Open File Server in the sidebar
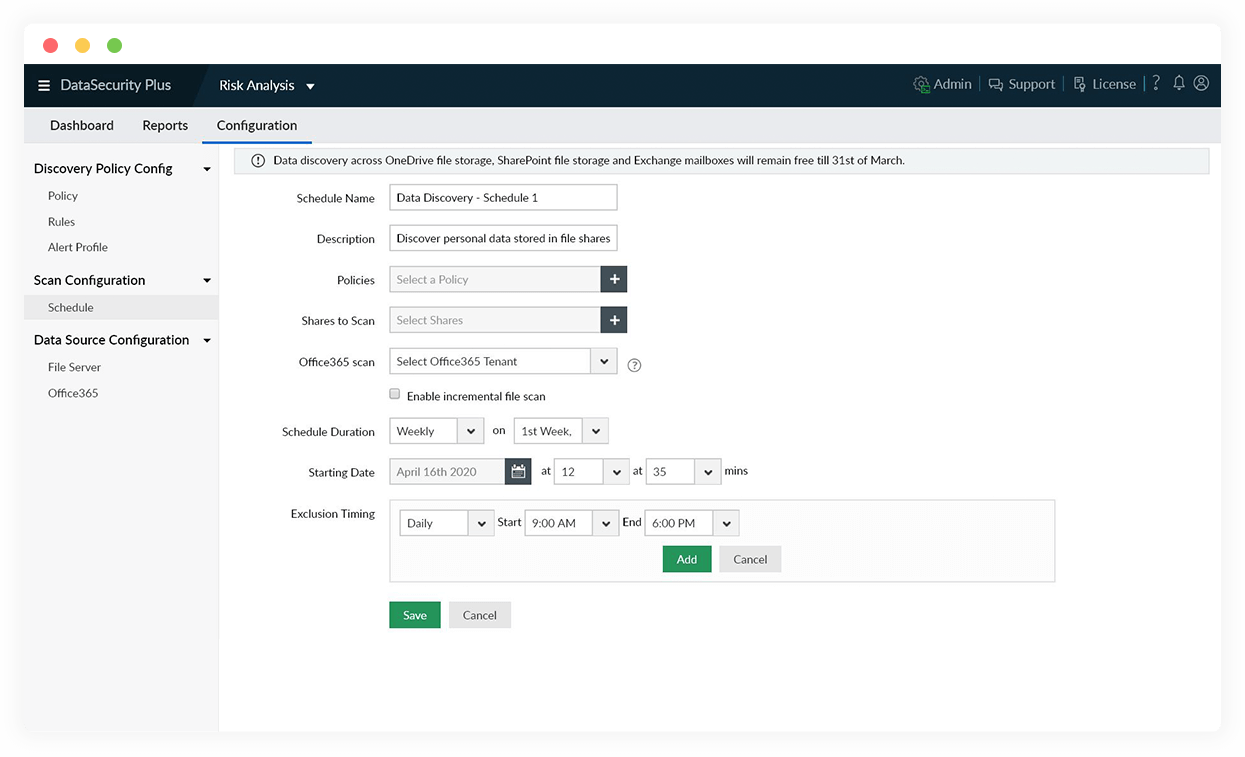The image size is (1245, 757). coord(74,367)
